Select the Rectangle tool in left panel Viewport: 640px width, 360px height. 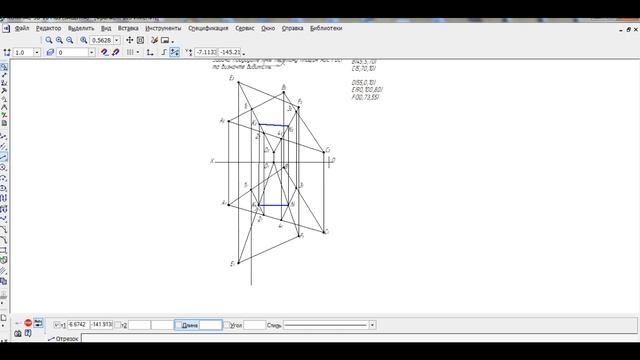pos(4,250)
